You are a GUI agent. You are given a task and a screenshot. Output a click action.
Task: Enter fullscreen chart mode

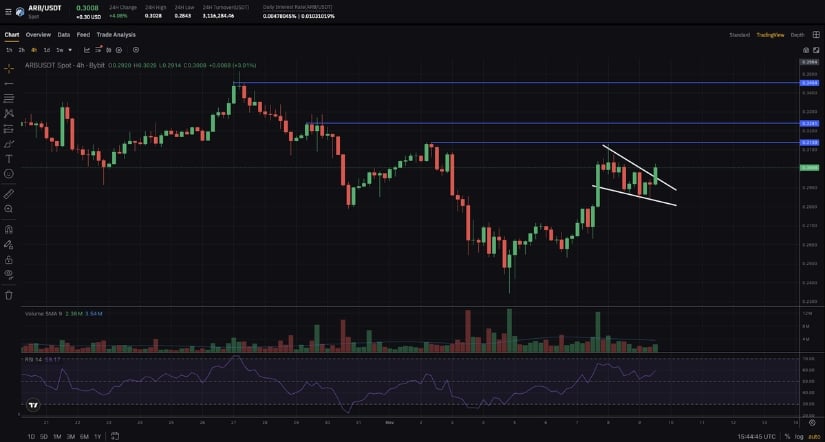[816, 50]
